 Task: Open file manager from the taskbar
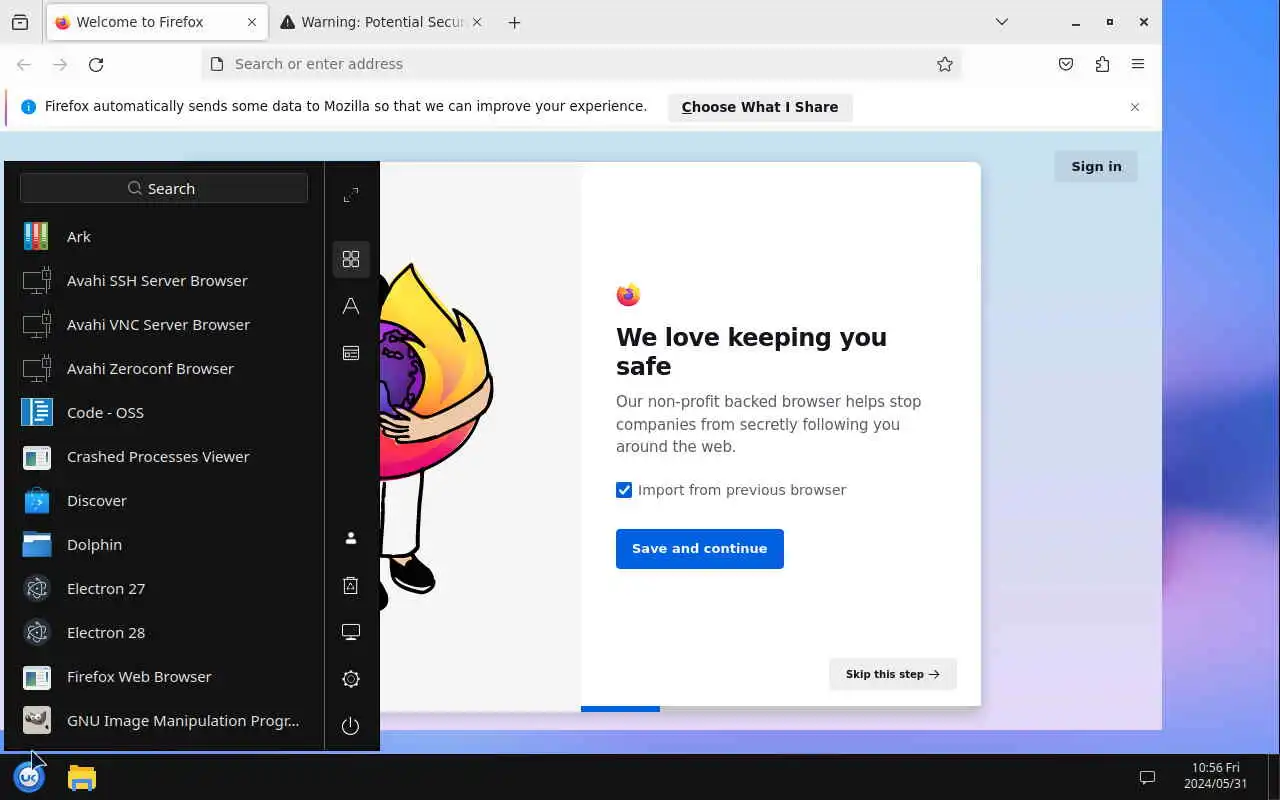[x=82, y=777]
